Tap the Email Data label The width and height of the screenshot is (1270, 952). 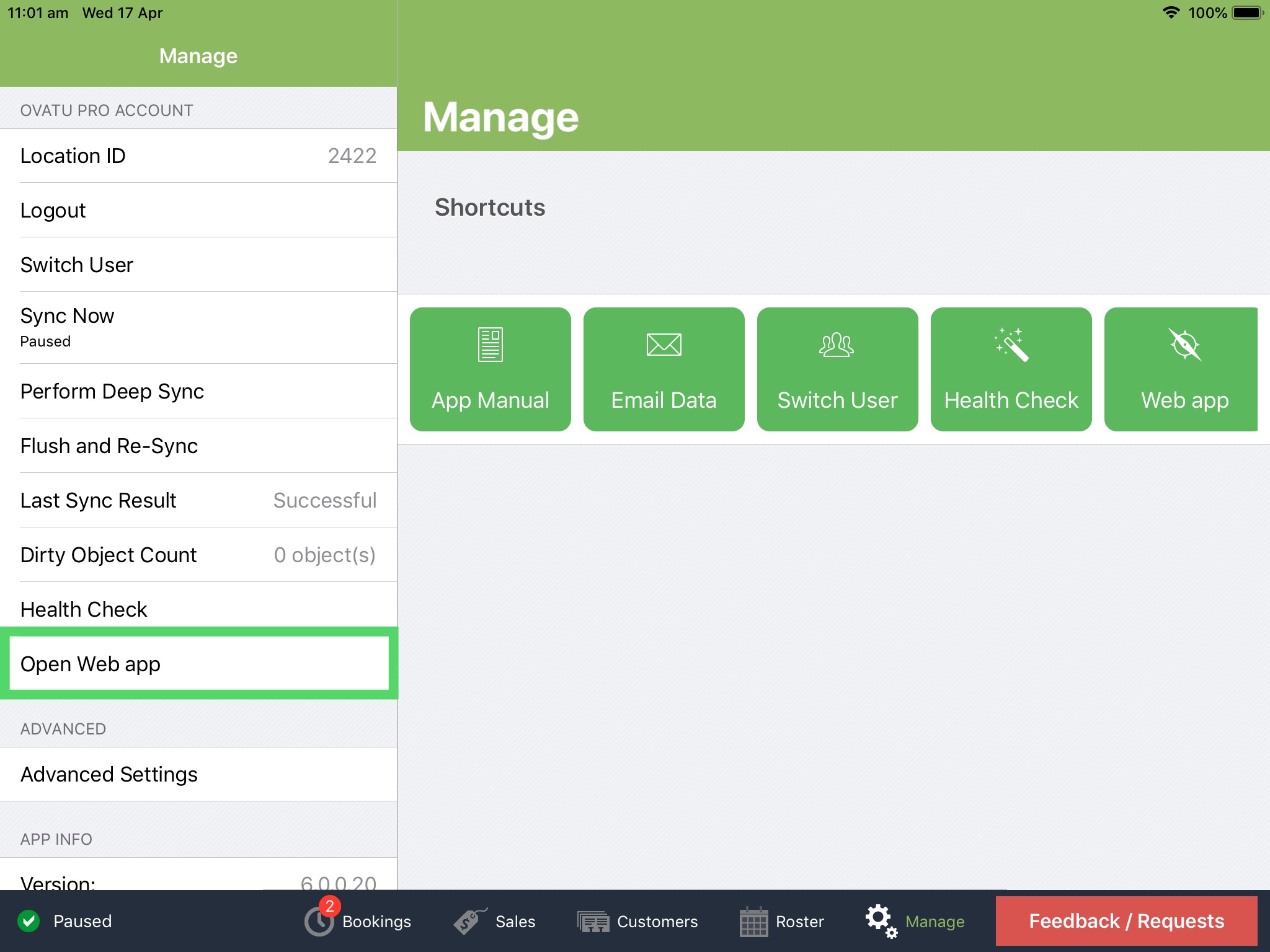click(x=664, y=400)
